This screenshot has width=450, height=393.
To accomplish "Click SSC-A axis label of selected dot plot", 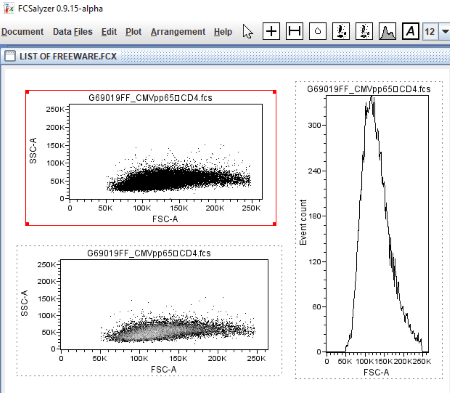I will click(33, 151).
